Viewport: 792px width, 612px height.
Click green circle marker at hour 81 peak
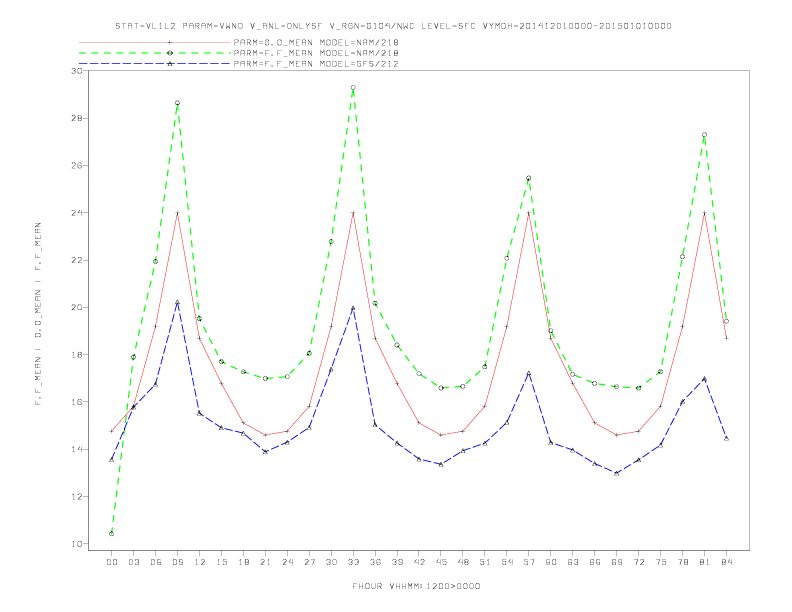pos(704,135)
